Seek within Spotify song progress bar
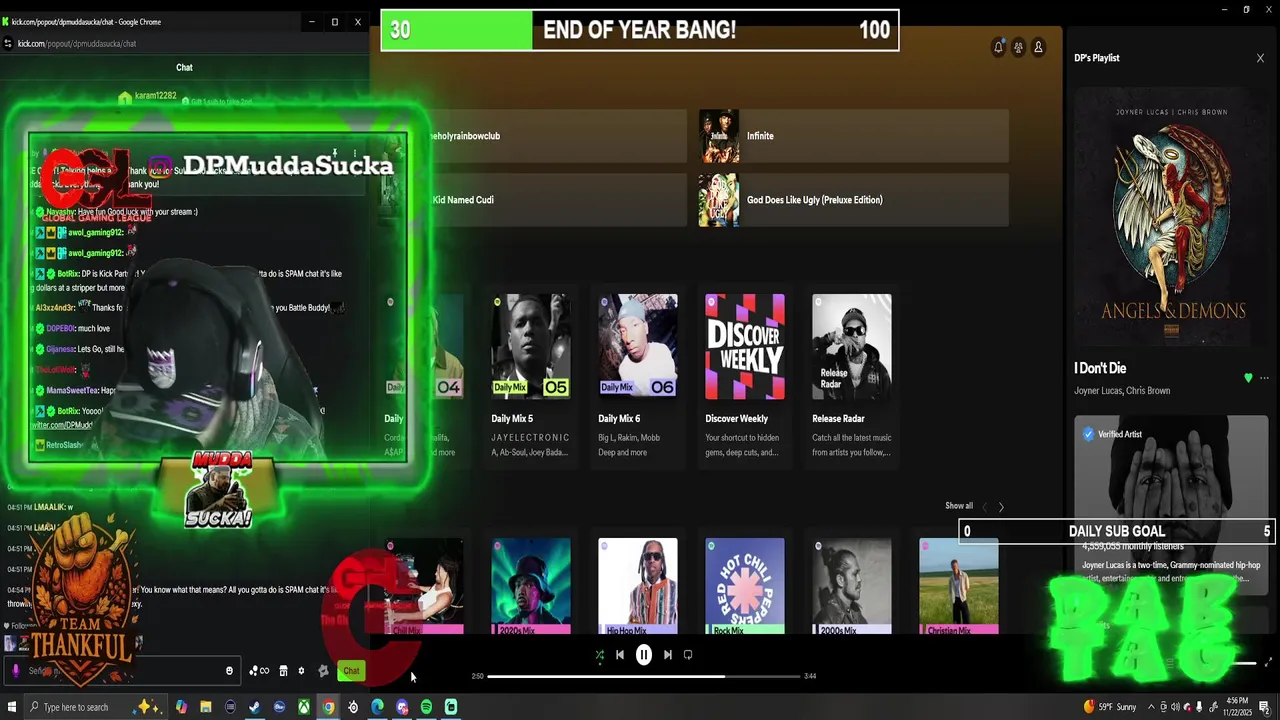The image size is (1280, 720). click(x=644, y=676)
